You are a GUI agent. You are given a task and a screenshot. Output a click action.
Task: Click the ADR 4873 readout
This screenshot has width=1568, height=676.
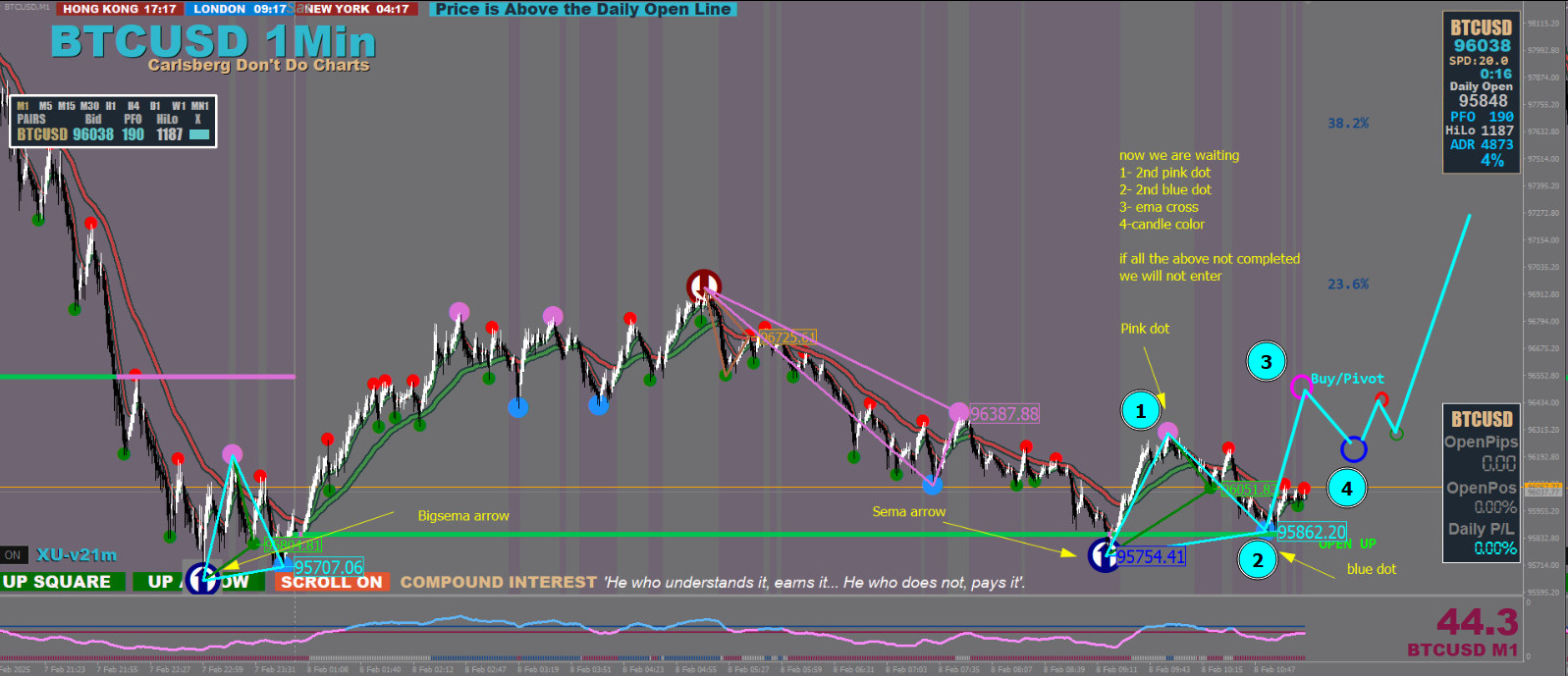click(x=1482, y=144)
